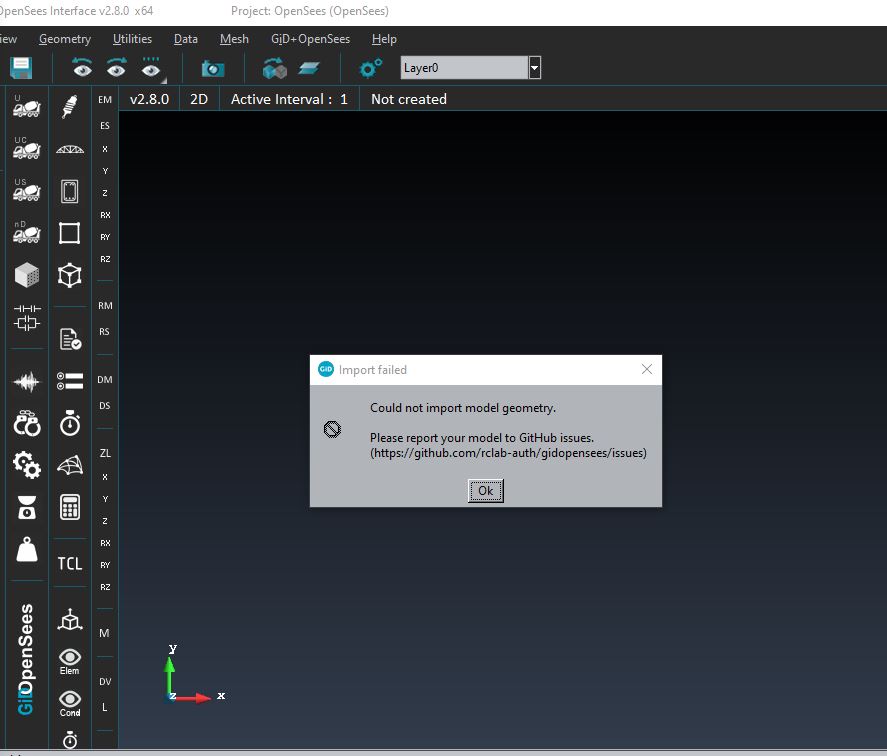
Task: Select the spring element icon
Action: pyautogui.click(x=70, y=106)
